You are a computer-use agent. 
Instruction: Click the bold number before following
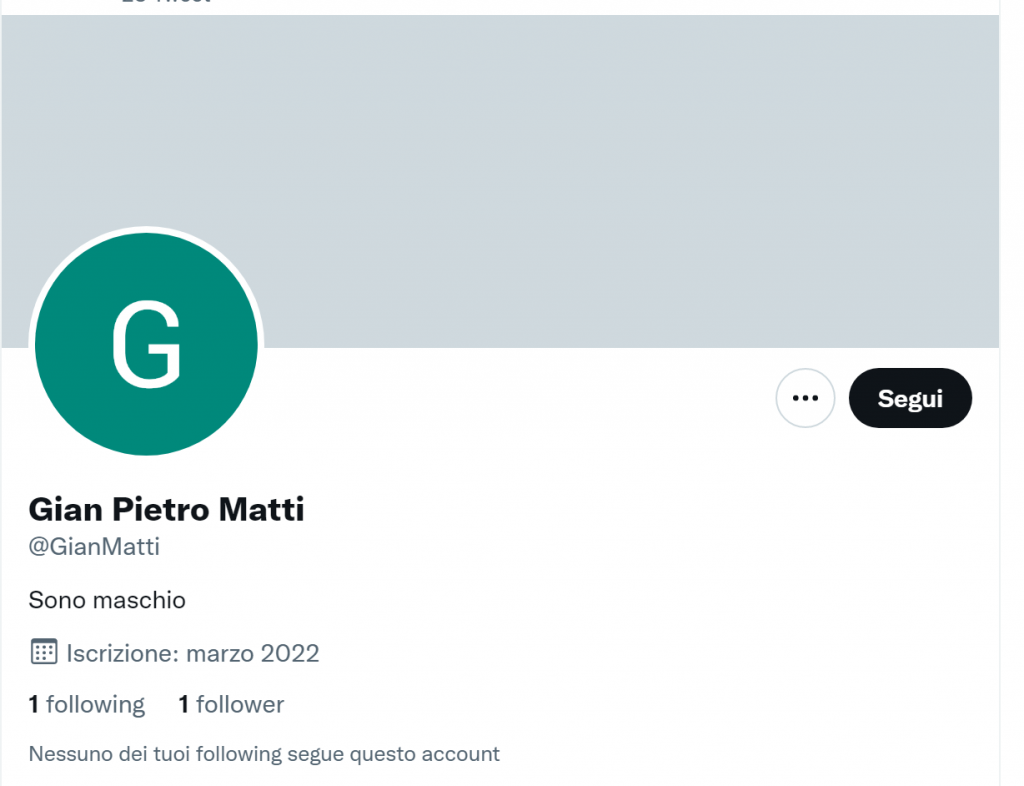pos(34,704)
